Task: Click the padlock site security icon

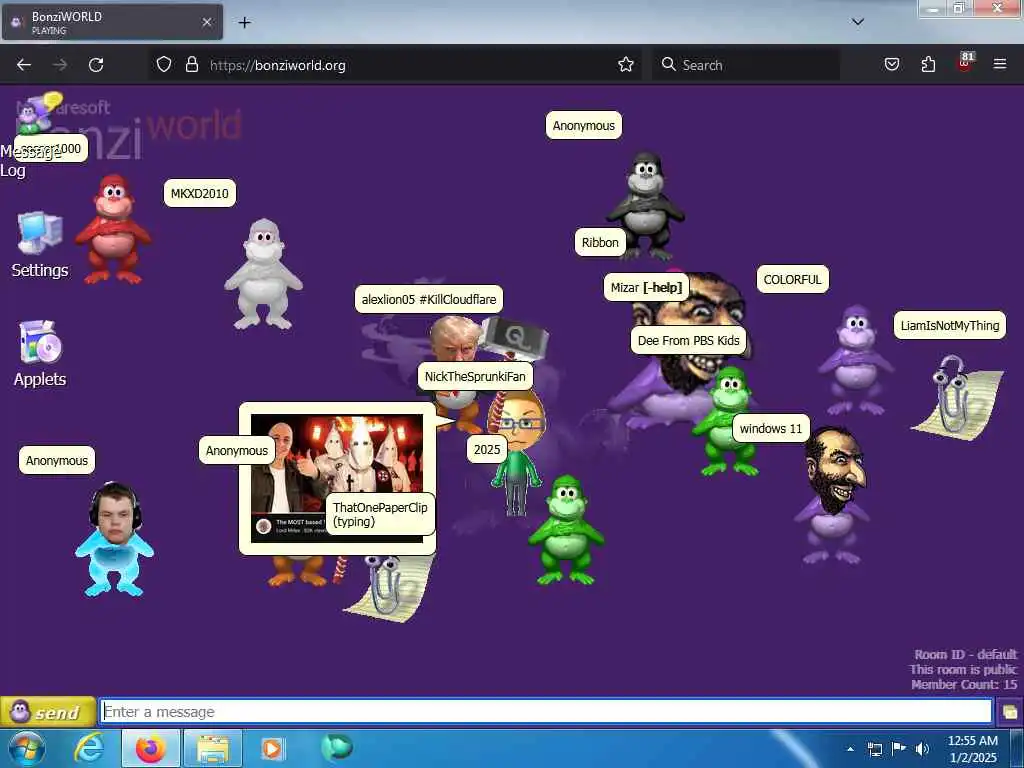Action: (x=191, y=65)
